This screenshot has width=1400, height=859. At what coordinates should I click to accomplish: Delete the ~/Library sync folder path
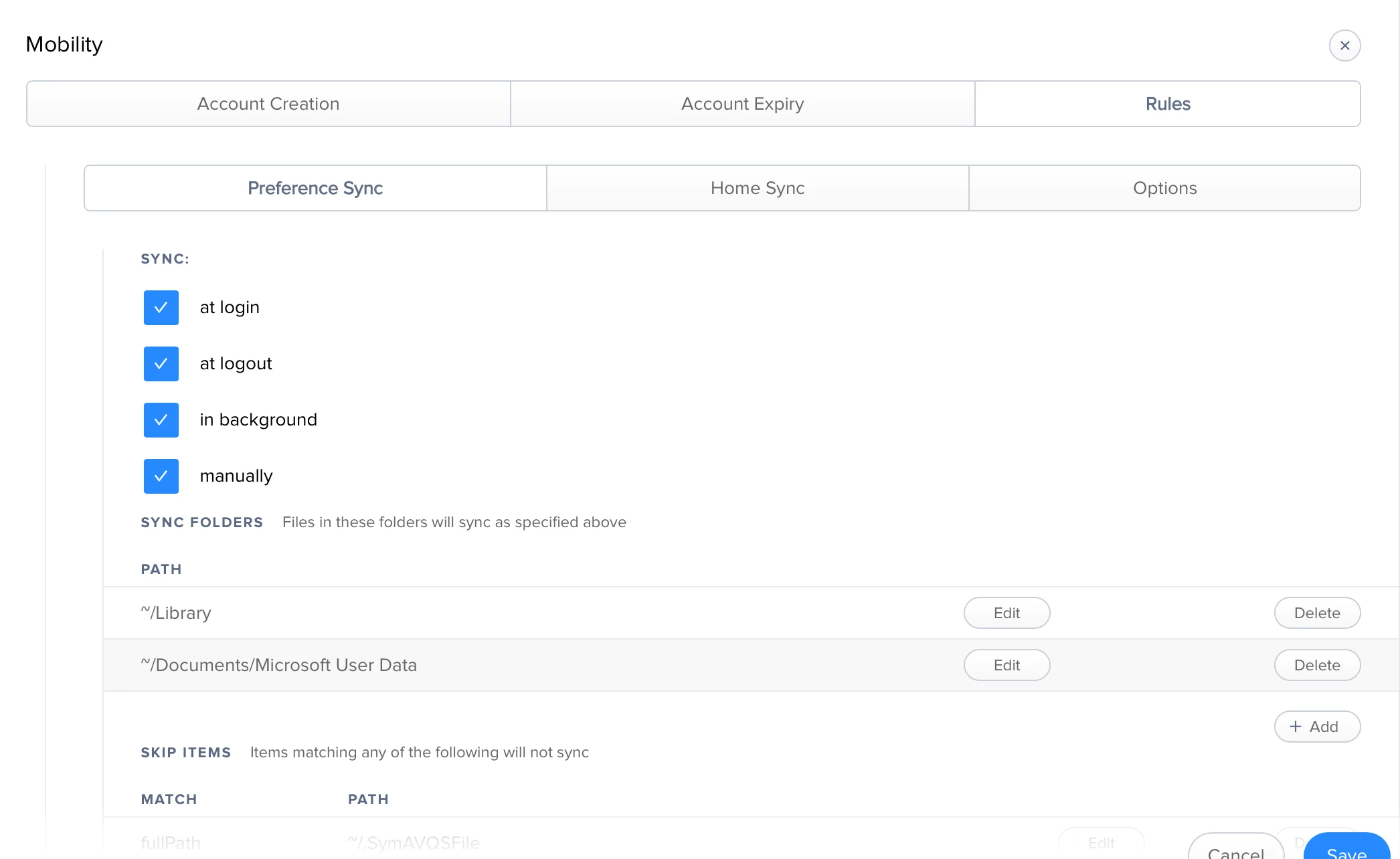1316,613
